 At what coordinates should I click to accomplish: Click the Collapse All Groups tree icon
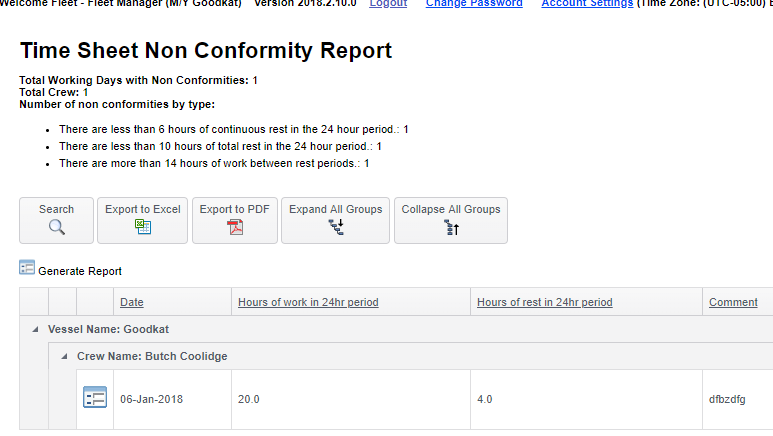tap(452, 227)
